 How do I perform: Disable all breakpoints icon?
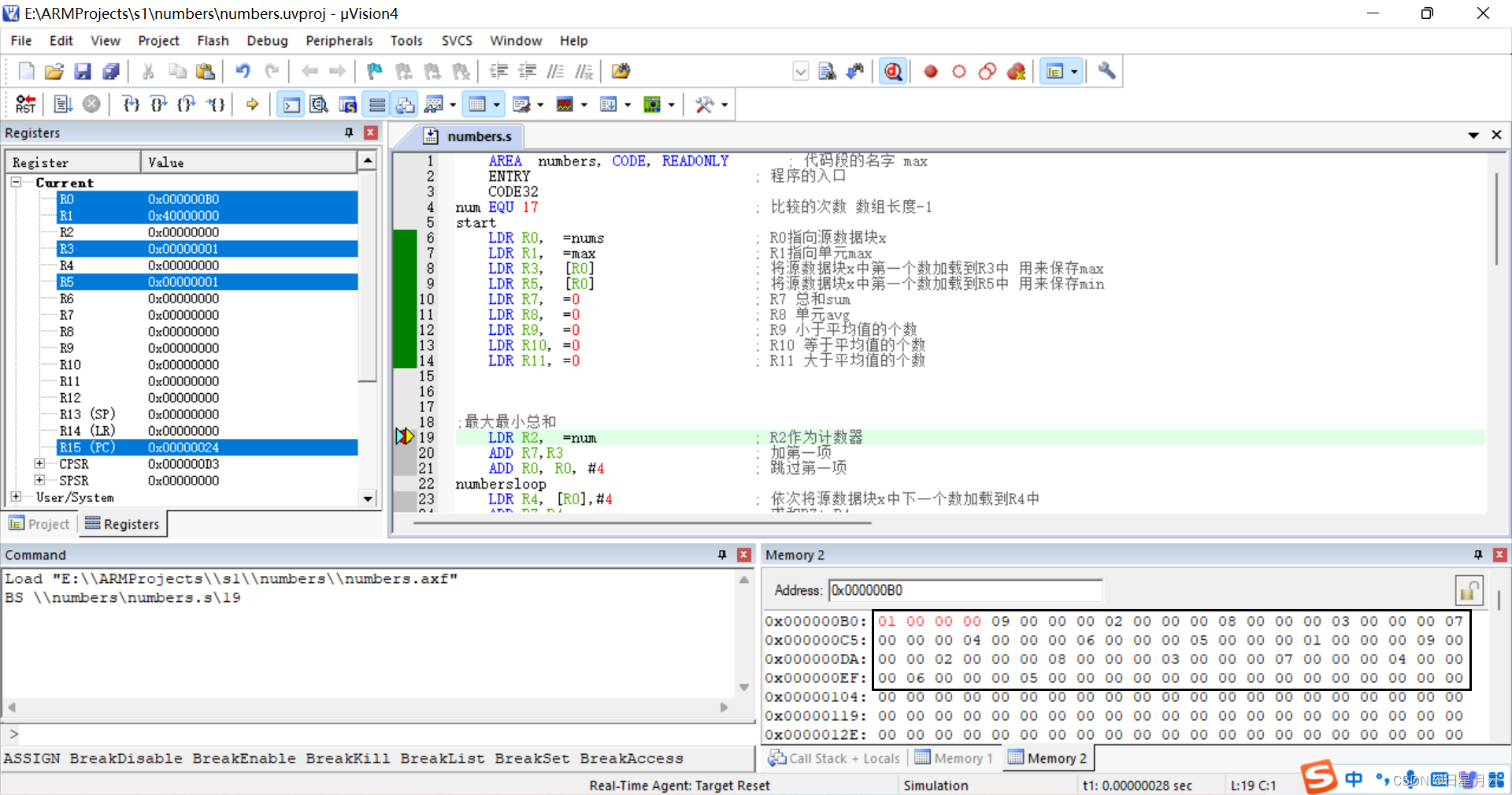pyautogui.click(x=988, y=72)
